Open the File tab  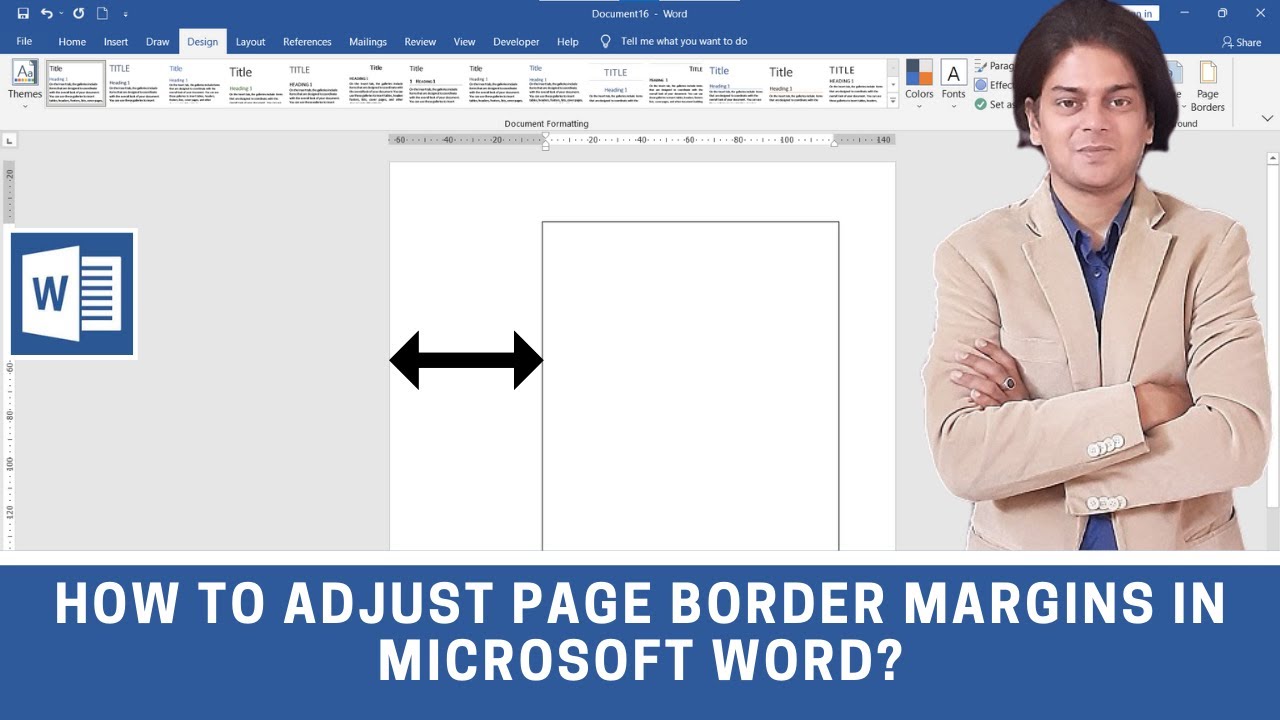pos(24,41)
